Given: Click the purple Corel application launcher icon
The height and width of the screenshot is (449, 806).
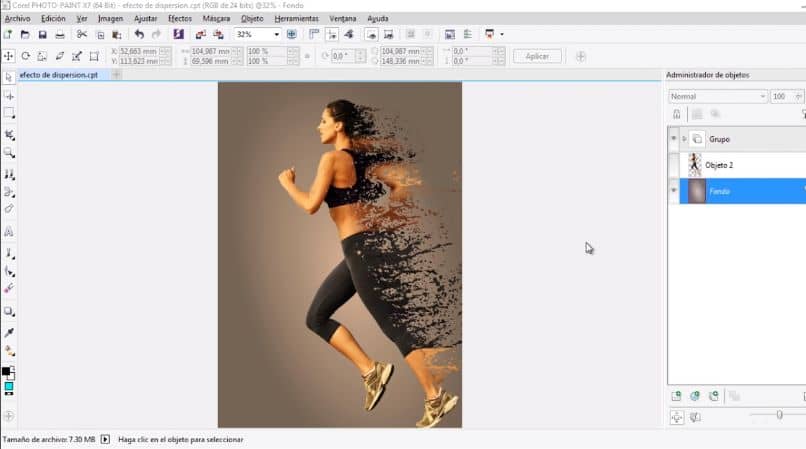Looking at the screenshot, I should [x=178, y=34].
